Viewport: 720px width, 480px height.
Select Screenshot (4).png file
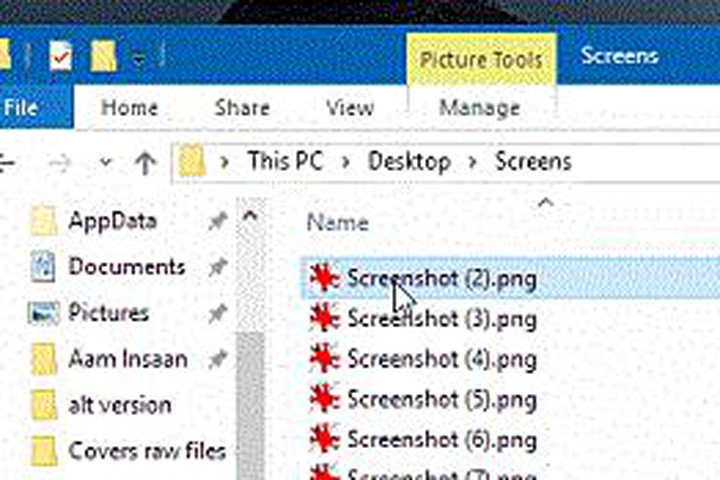442,359
